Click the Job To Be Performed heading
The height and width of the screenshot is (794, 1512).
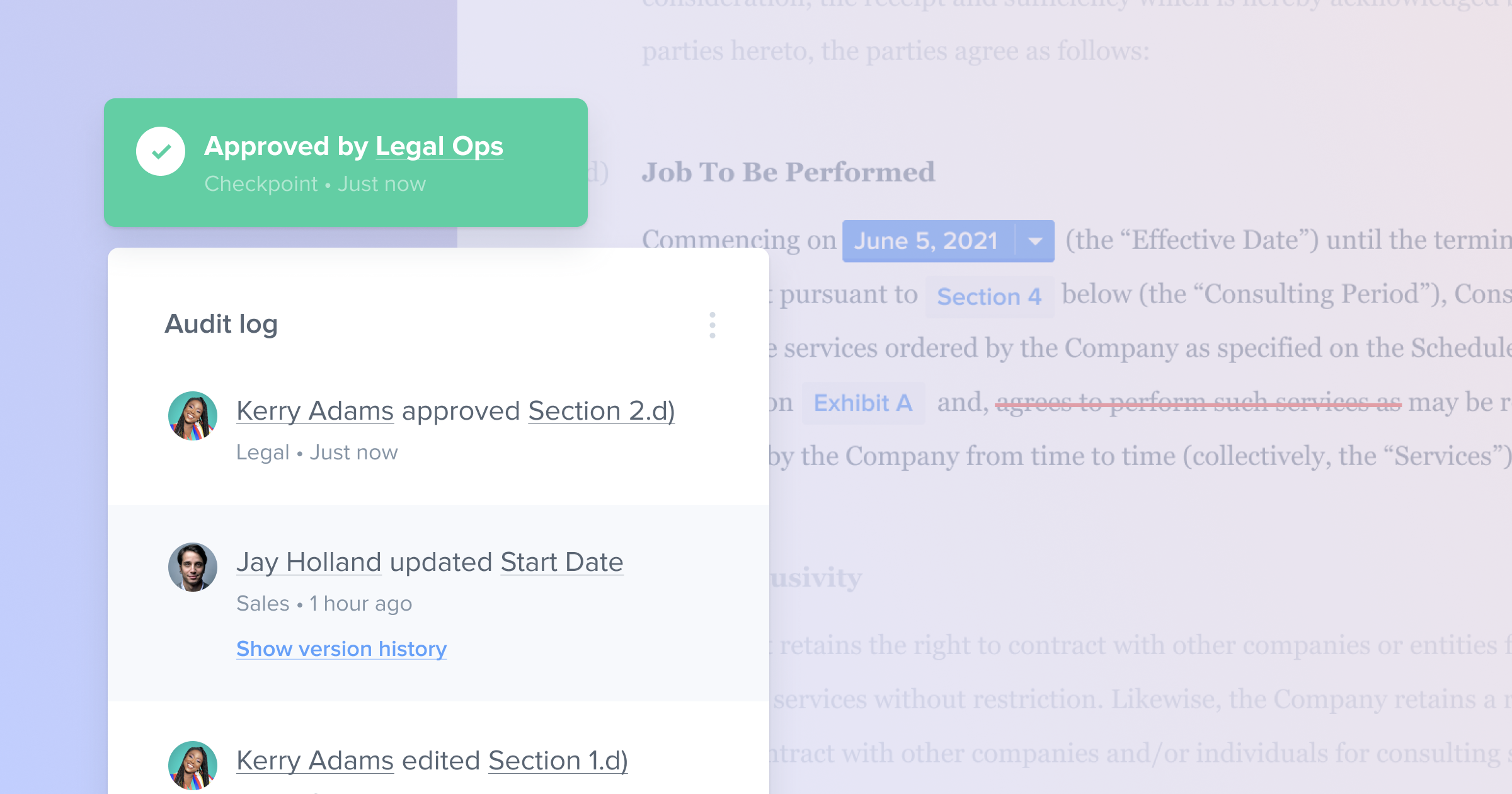click(x=788, y=172)
